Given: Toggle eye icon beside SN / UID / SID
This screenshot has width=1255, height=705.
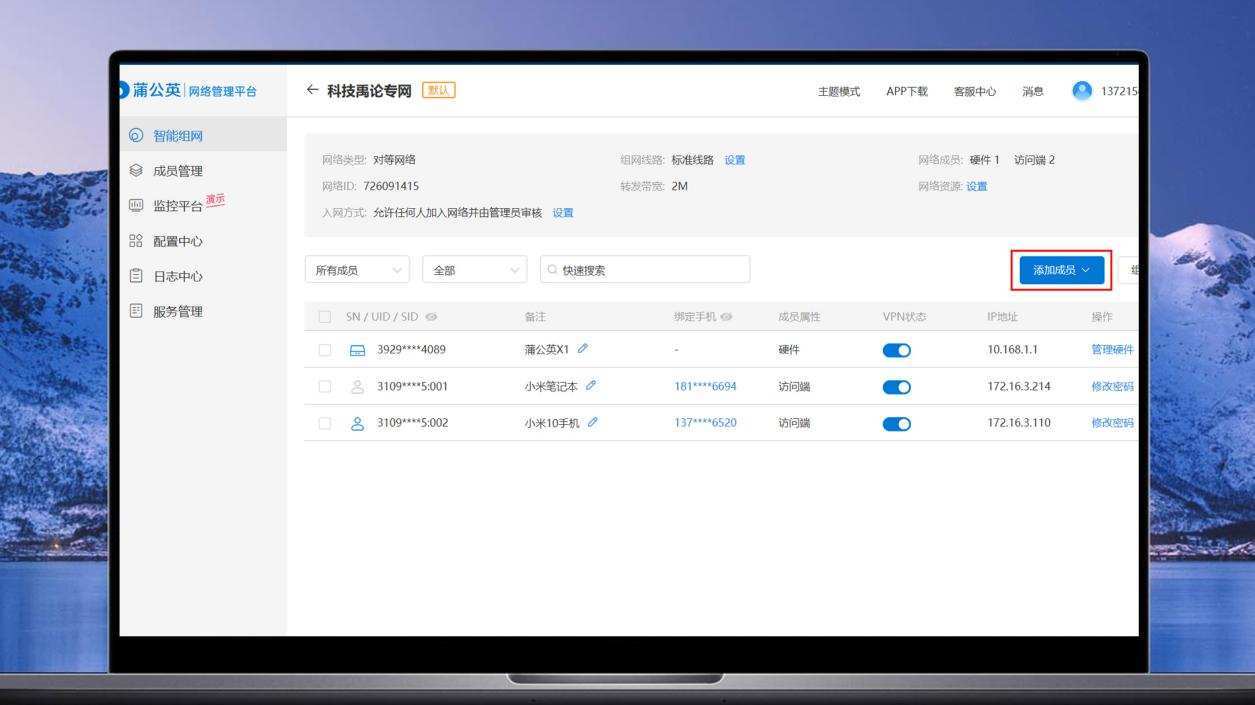Looking at the screenshot, I should pos(431,317).
